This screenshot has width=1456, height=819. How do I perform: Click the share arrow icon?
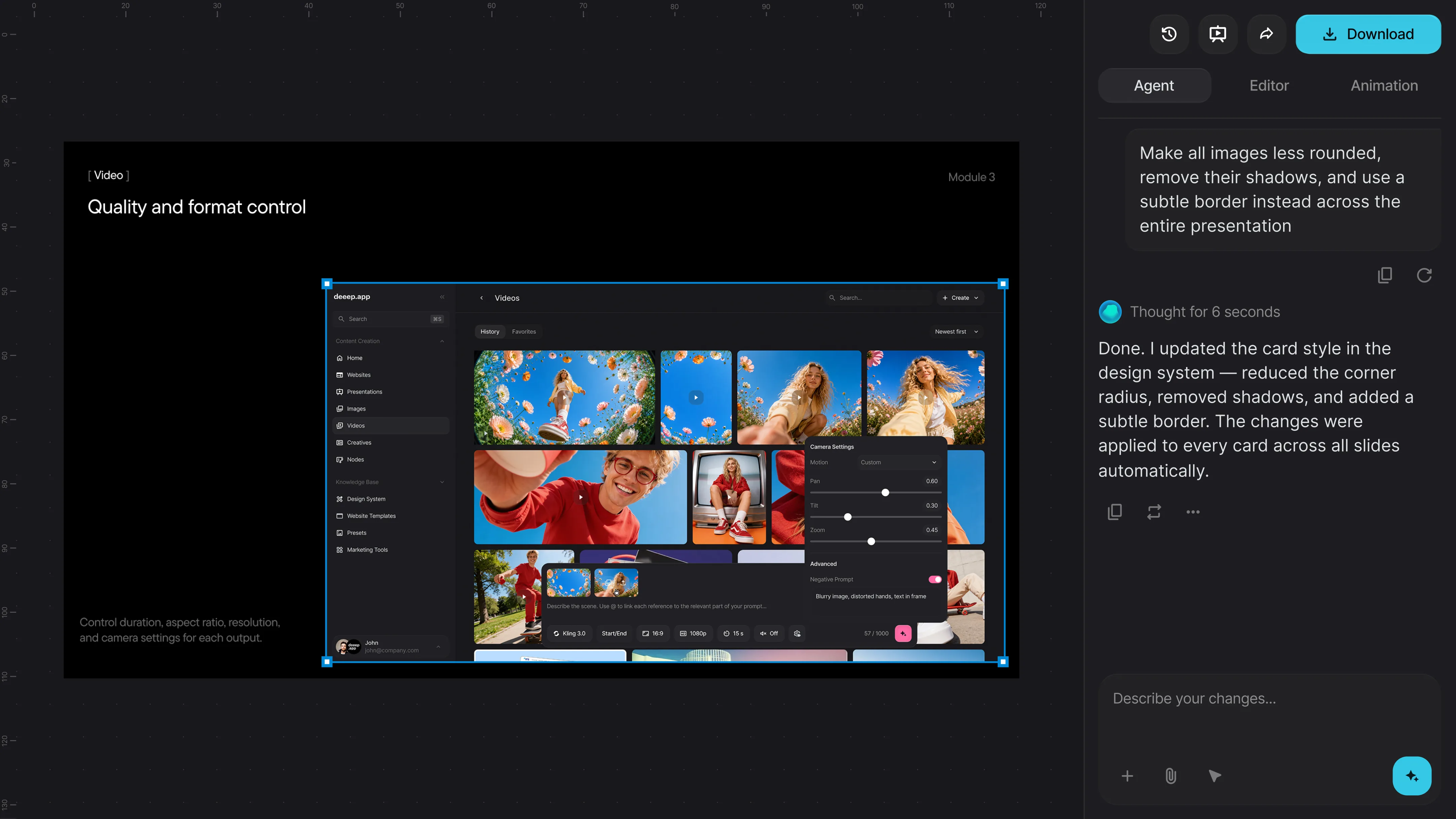(x=1266, y=34)
